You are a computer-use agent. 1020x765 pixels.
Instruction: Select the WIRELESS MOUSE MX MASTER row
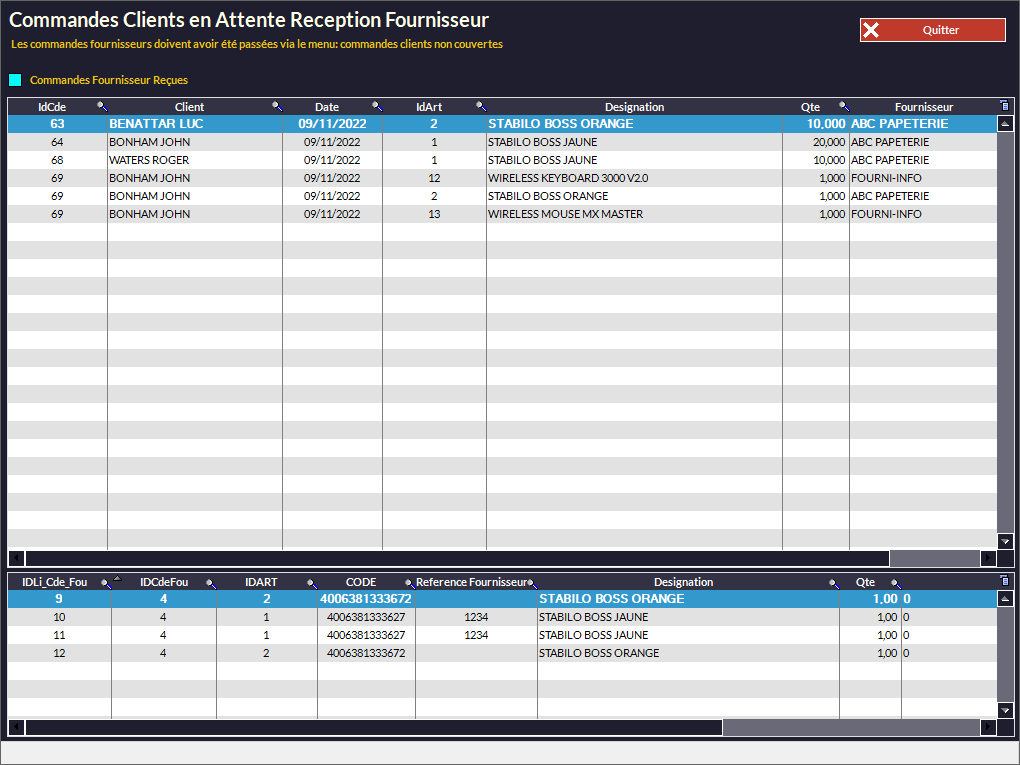tap(565, 214)
